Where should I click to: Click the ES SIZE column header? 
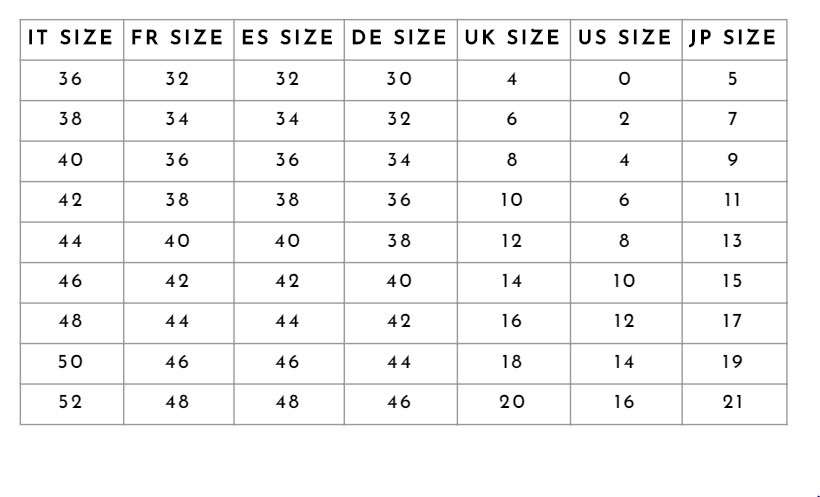[287, 38]
